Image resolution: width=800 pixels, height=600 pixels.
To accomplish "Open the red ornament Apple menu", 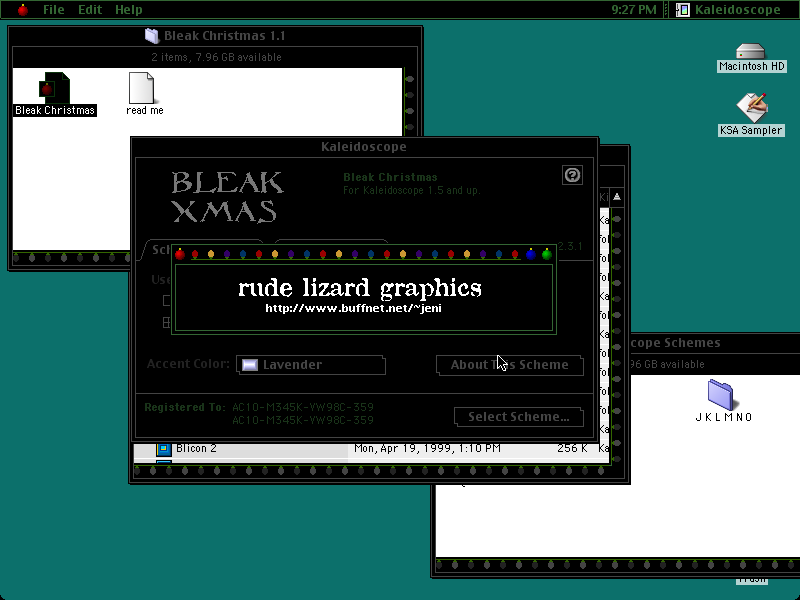I will click(22, 10).
